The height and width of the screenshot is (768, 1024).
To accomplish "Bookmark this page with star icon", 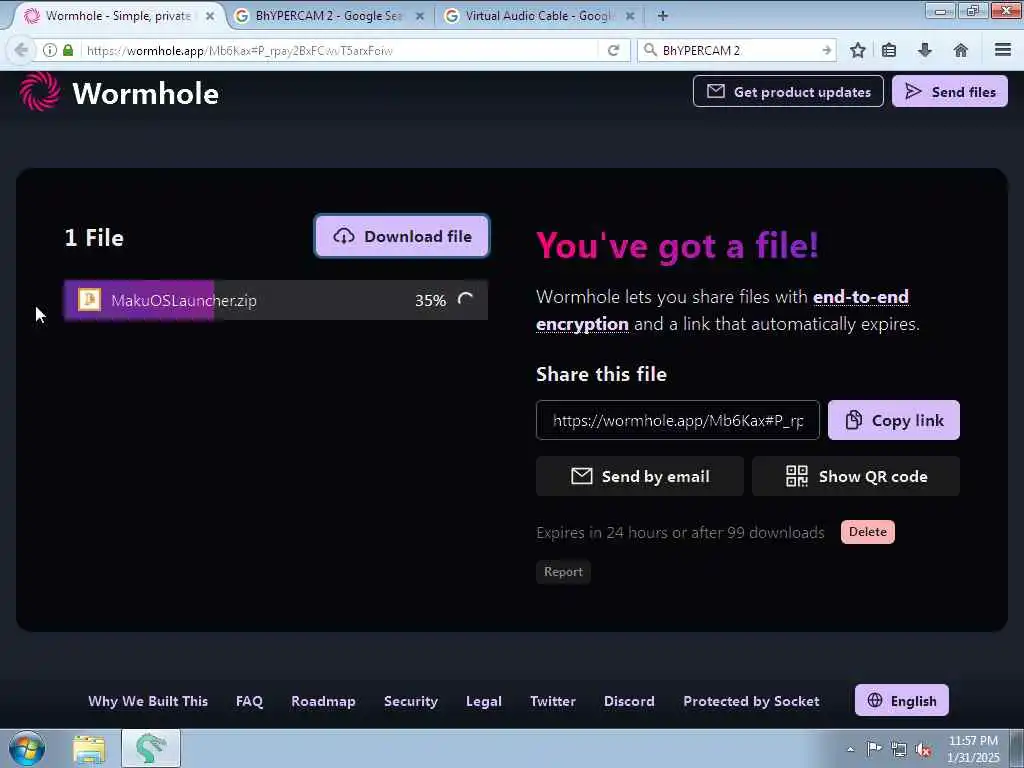I will 857,50.
